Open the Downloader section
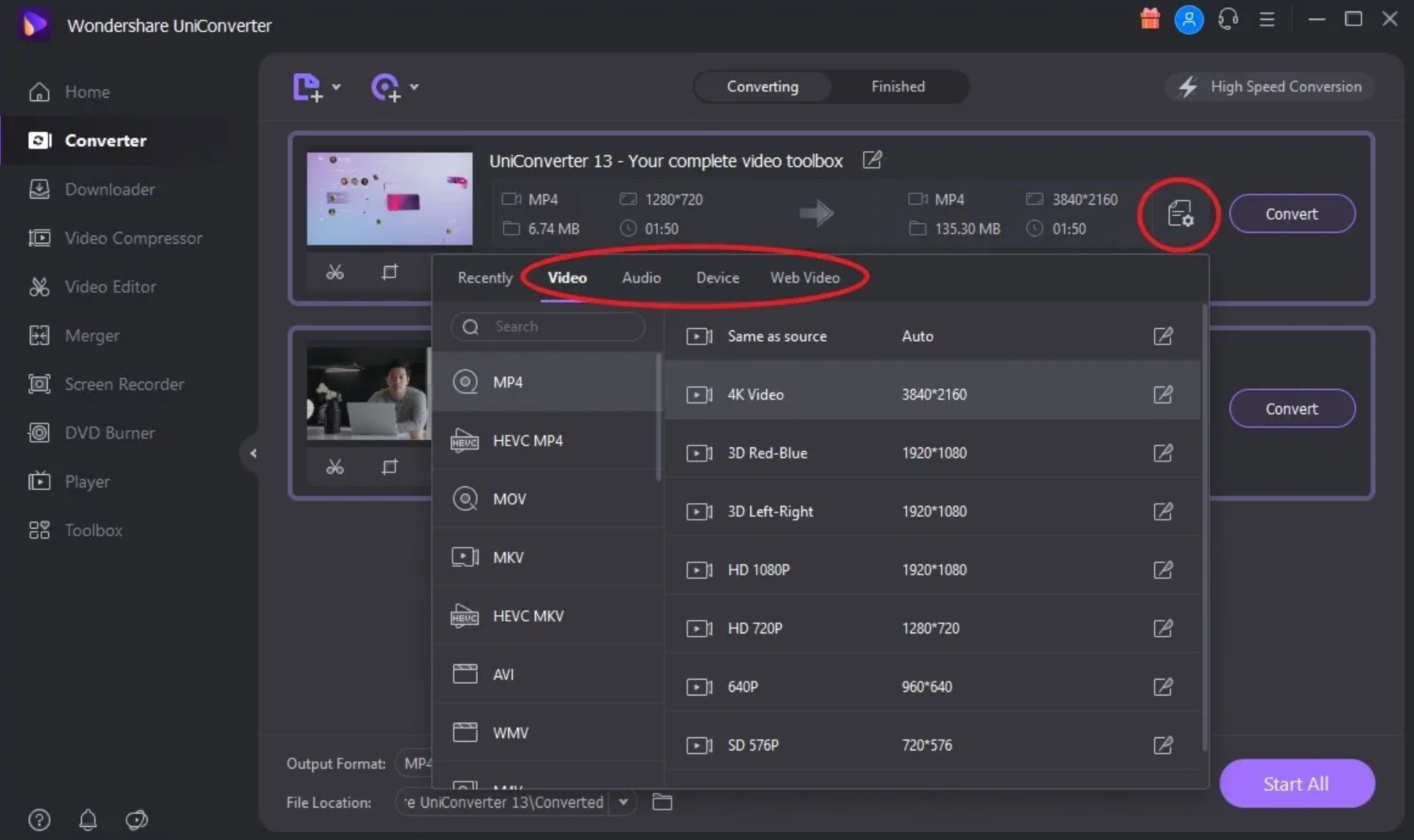The height and width of the screenshot is (840, 1414). point(92,189)
